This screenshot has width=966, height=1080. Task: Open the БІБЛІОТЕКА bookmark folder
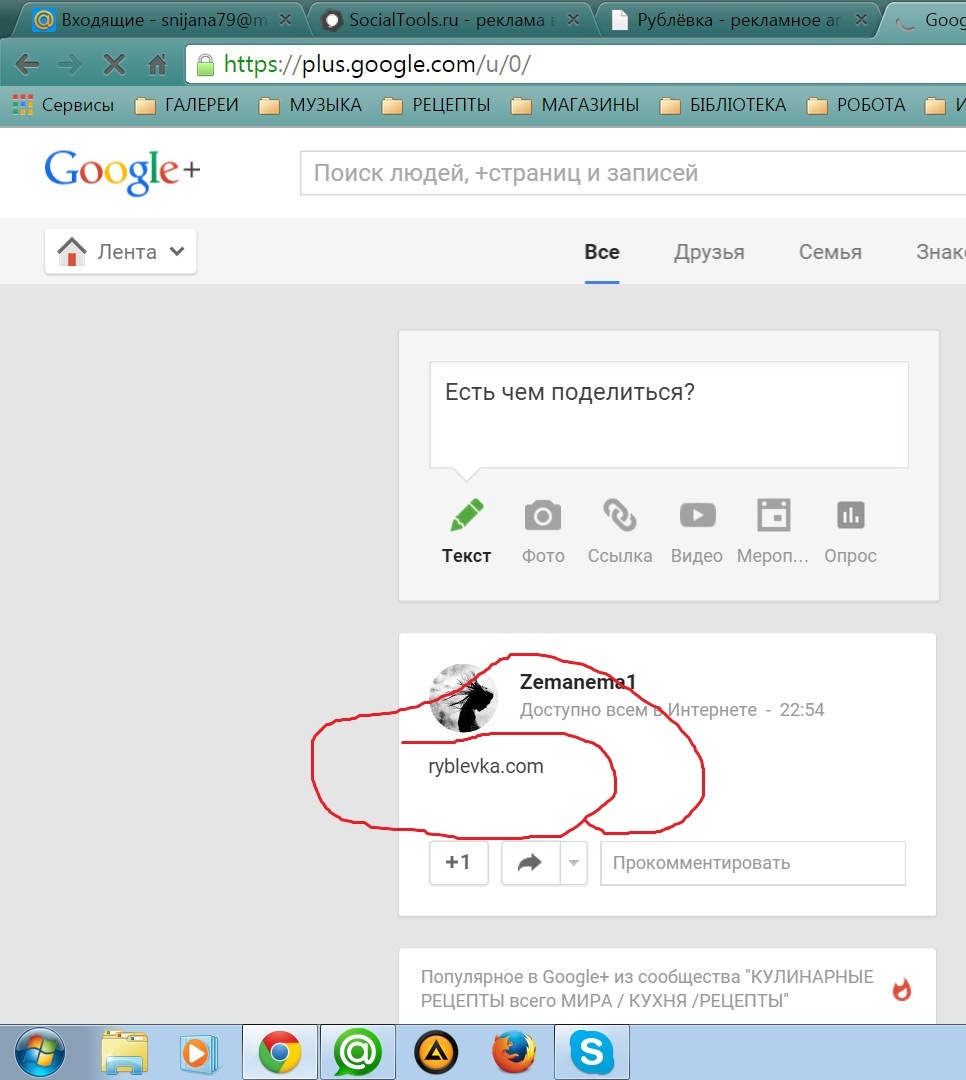click(723, 105)
